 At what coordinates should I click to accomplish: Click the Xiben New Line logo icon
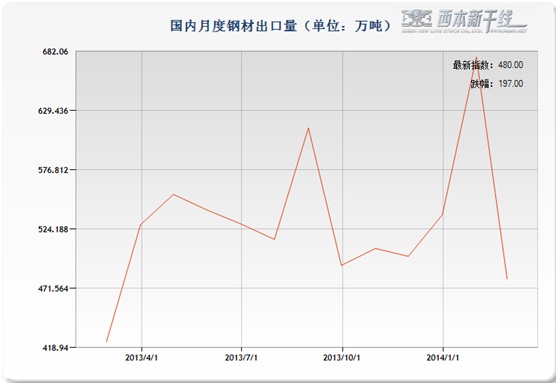tap(416, 19)
